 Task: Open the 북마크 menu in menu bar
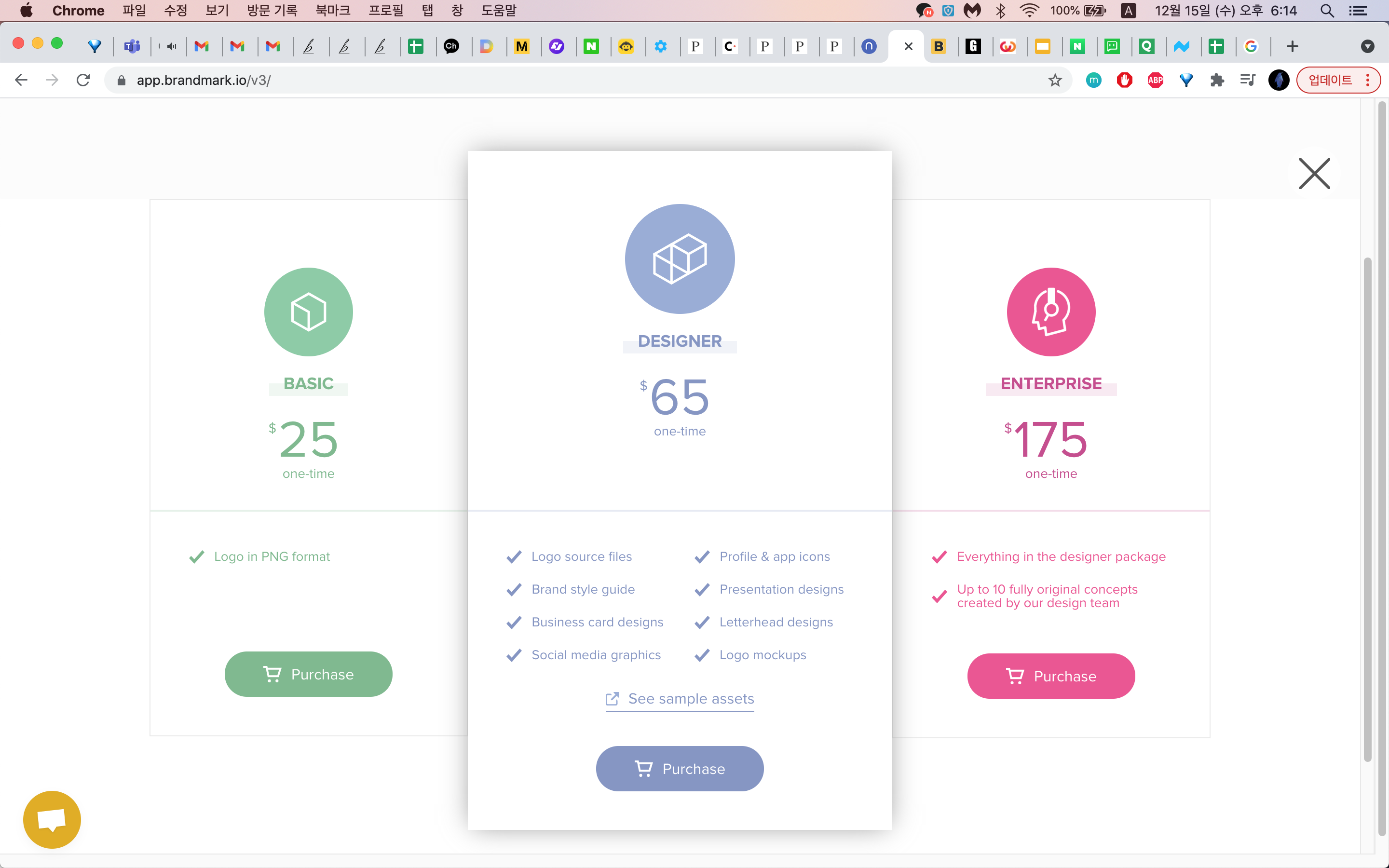332,10
